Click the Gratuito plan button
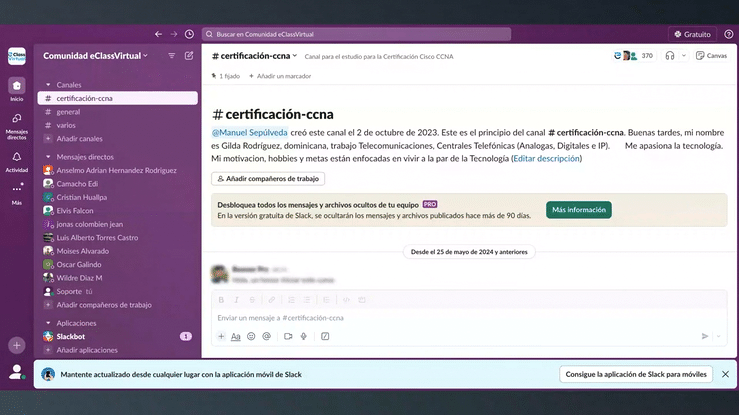The height and width of the screenshot is (415, 739). pos(692,34)
